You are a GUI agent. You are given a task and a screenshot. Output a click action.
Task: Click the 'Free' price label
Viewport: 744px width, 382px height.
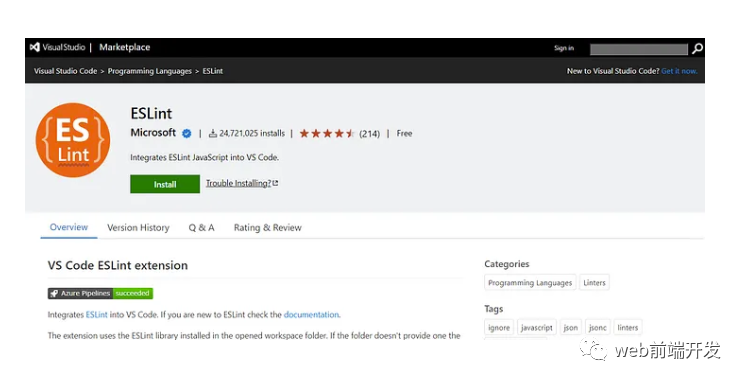pyautogui.click(x=404, y=133)
